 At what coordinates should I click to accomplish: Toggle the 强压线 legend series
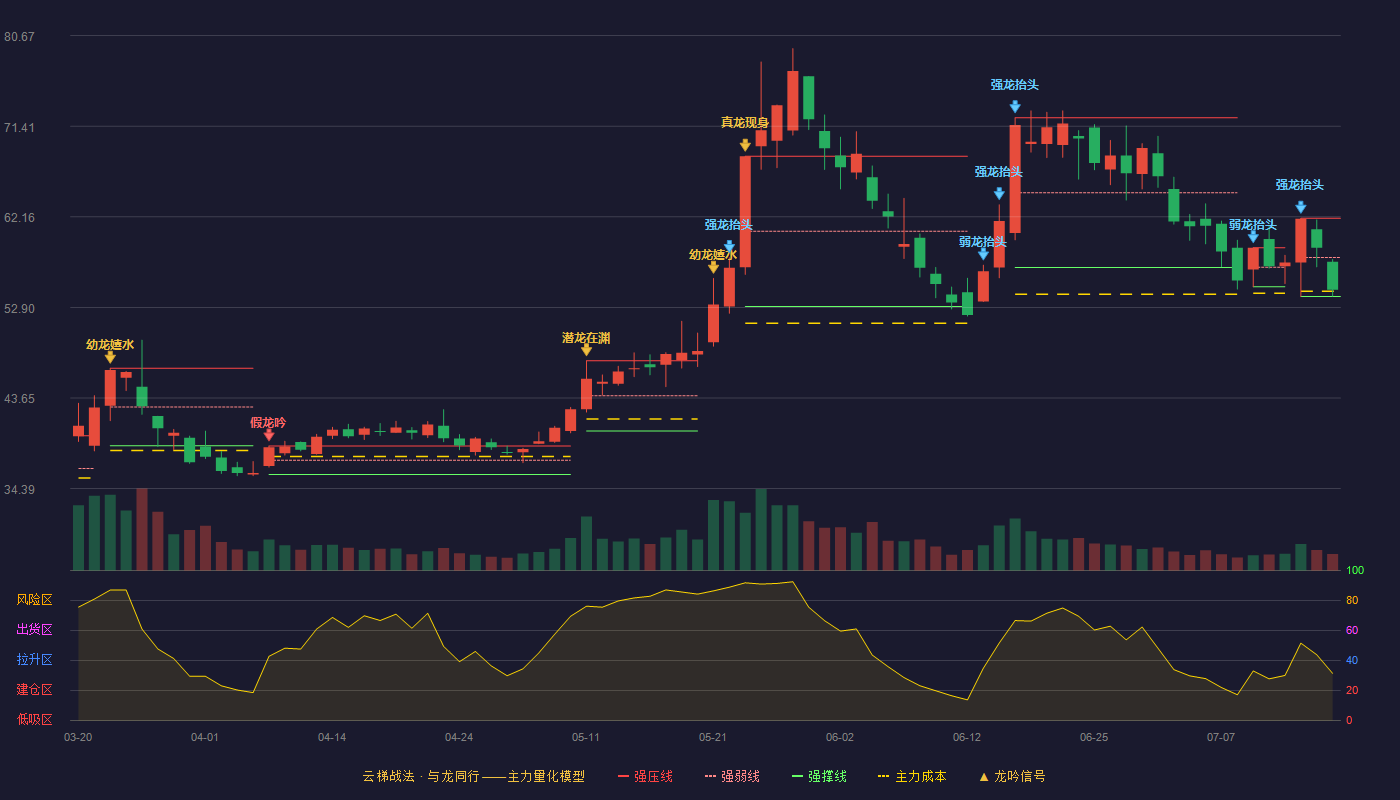[x=645, y=776]
